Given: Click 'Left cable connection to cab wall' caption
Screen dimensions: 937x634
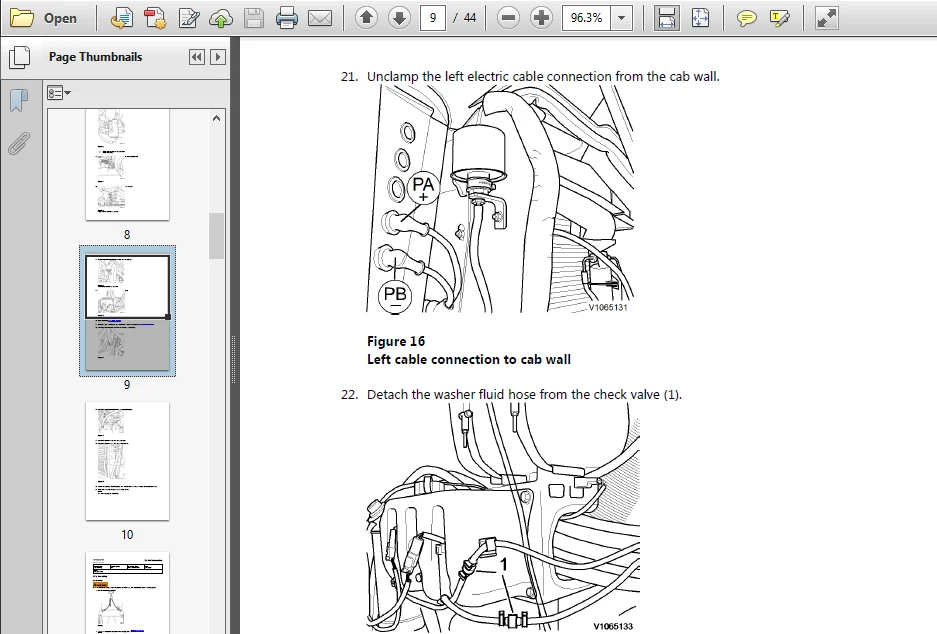Looking at the screenshot, I should click(468, 359).
